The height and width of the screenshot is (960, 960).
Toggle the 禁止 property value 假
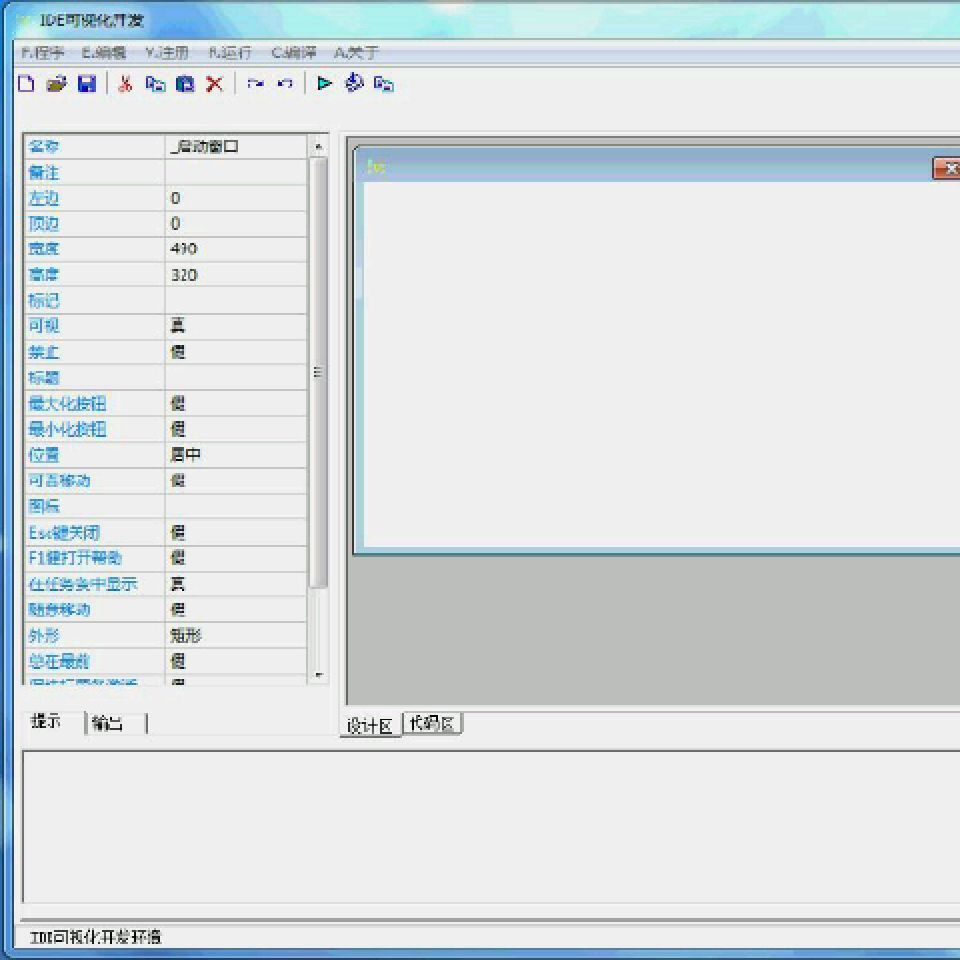pos(236,352)
